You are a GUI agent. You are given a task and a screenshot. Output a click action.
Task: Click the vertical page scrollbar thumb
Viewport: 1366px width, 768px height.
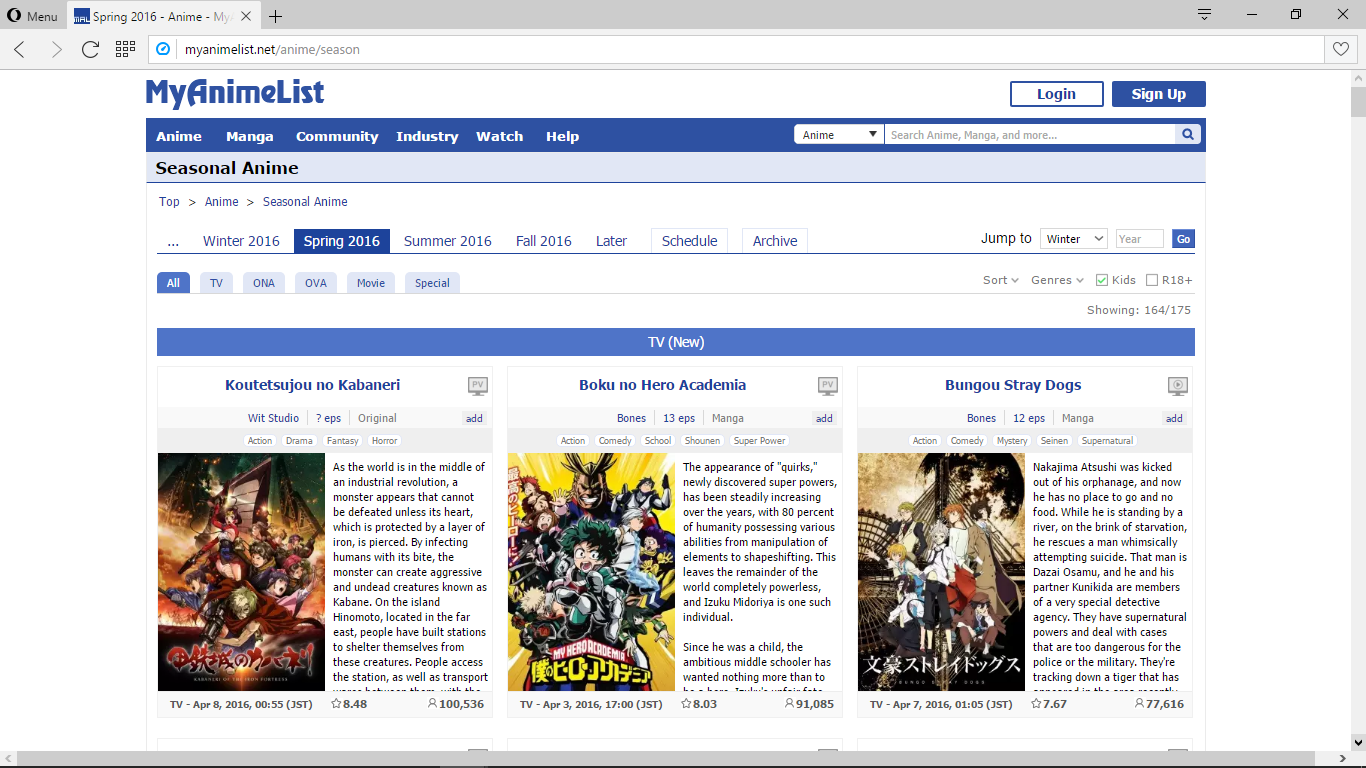point(1358,103)
